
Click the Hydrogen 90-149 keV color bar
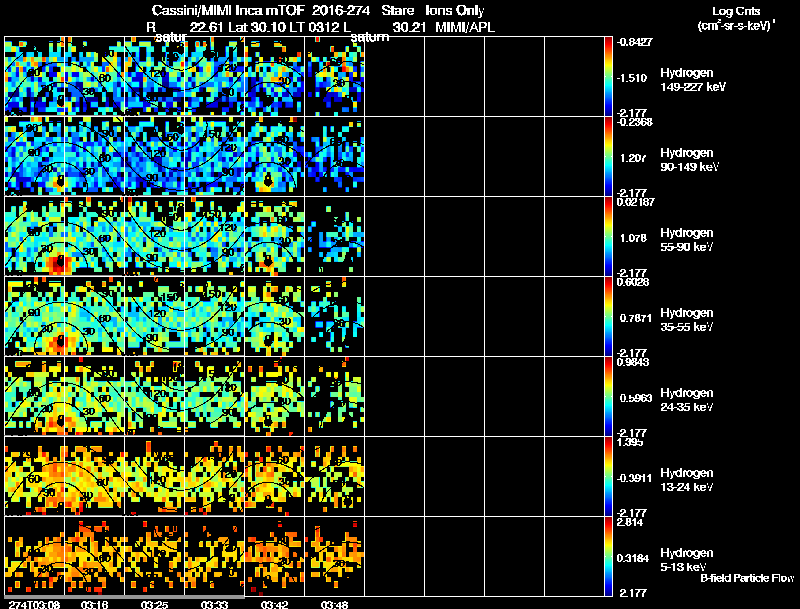tap(608, 156)
